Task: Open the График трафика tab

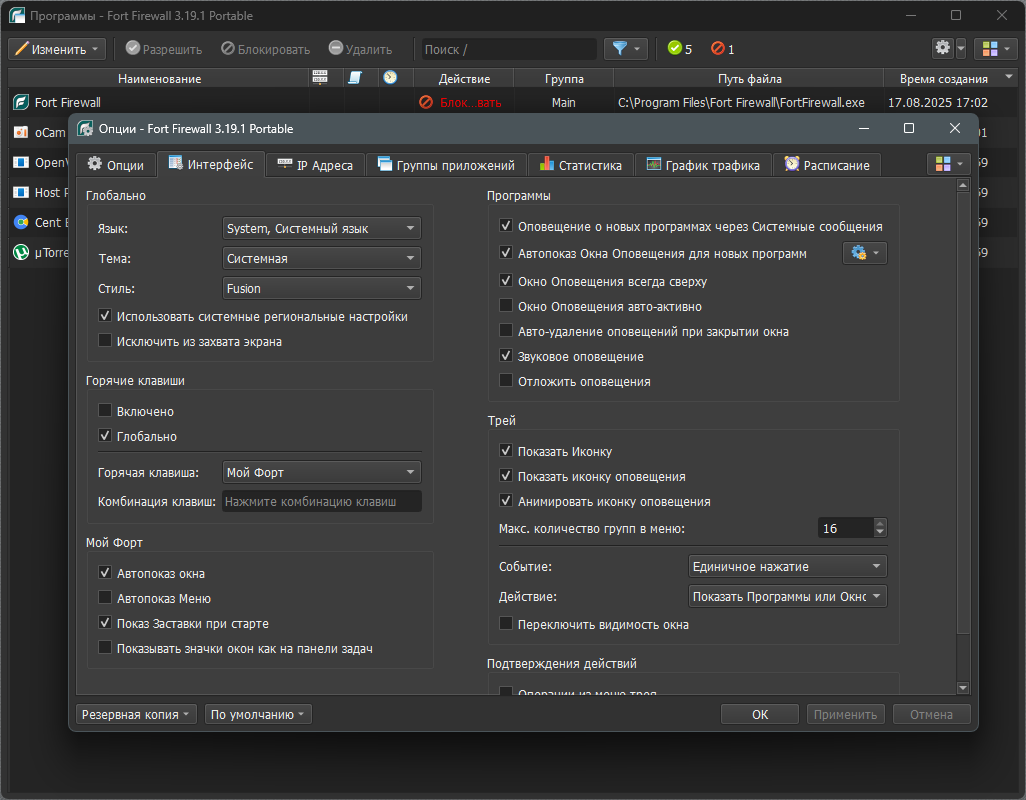Action: pyautogui.click(x=703, y=165)
